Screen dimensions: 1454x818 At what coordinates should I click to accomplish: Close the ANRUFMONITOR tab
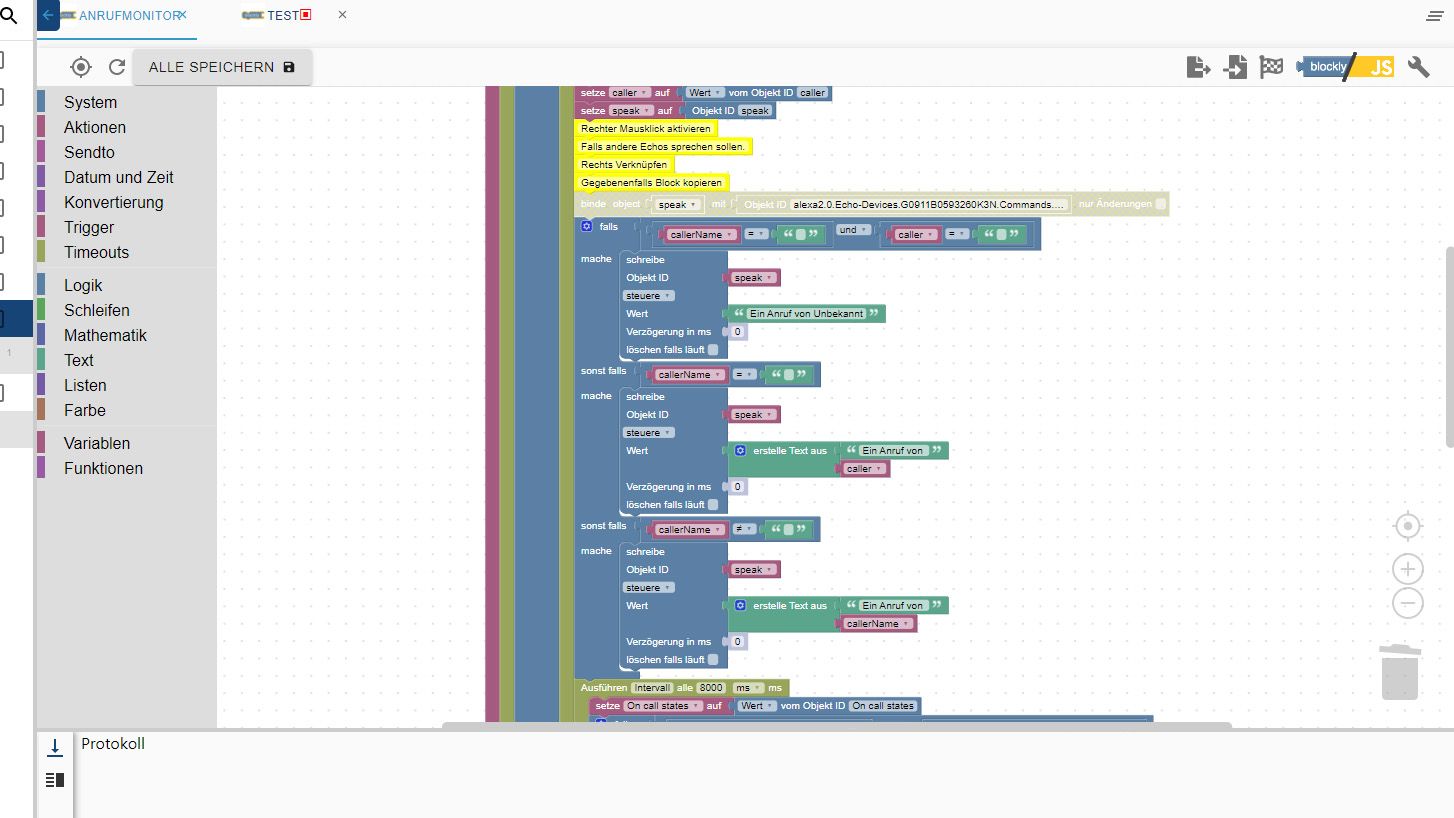pos(182,15)
